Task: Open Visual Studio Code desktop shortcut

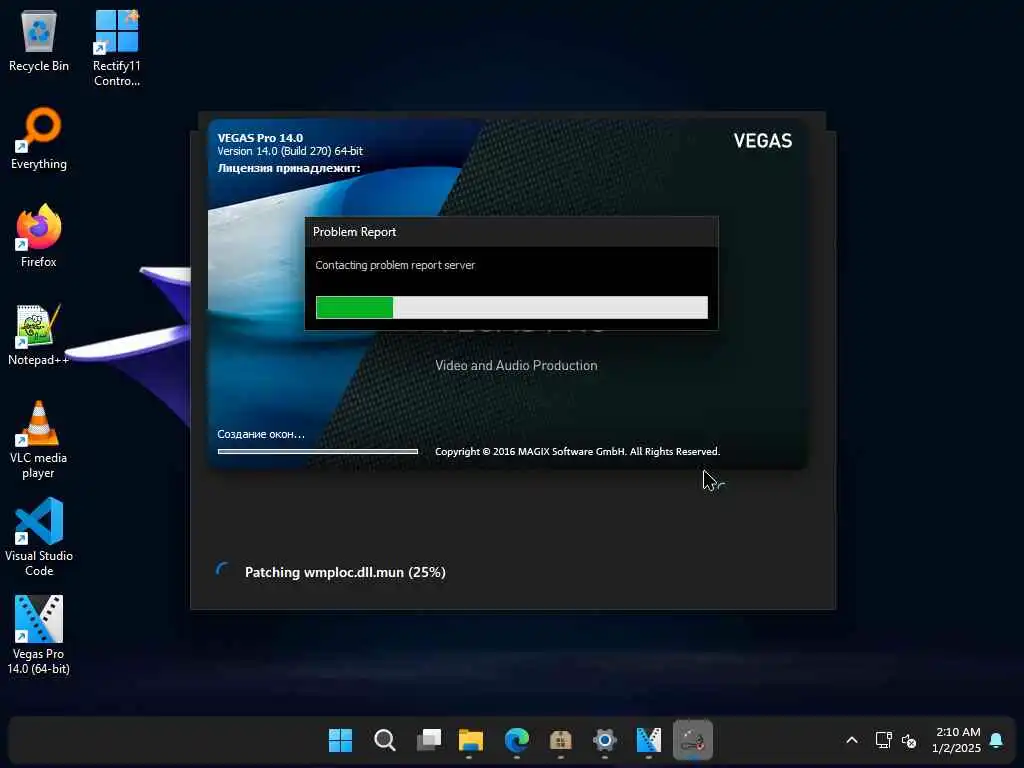Action: [39, 537]
